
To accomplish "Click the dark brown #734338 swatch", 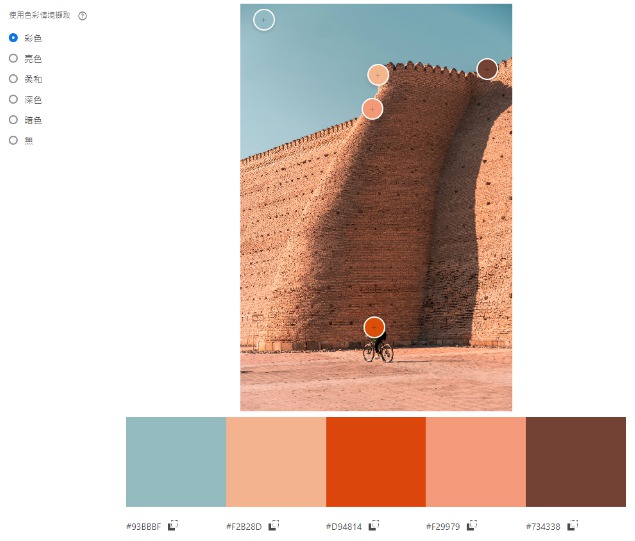I will (576, 462).
